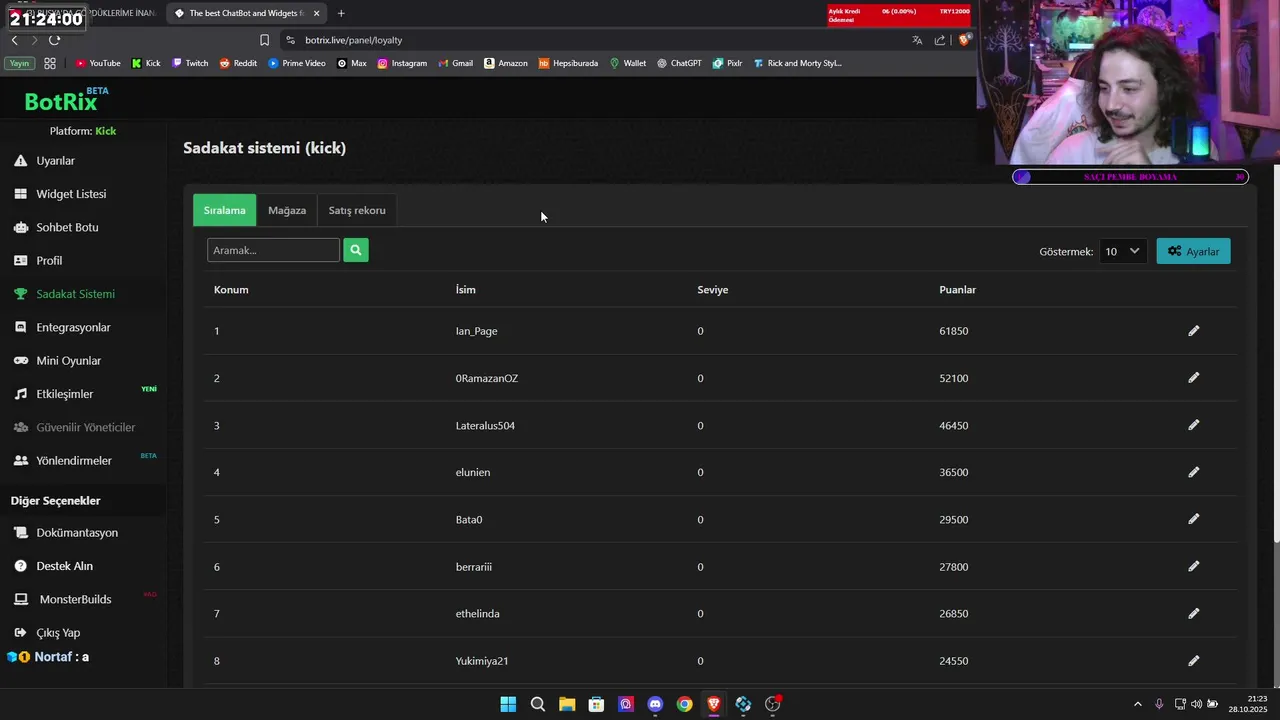Open taskbar Search
This screenshot has height=720, width=1280.
coord(537,704)
